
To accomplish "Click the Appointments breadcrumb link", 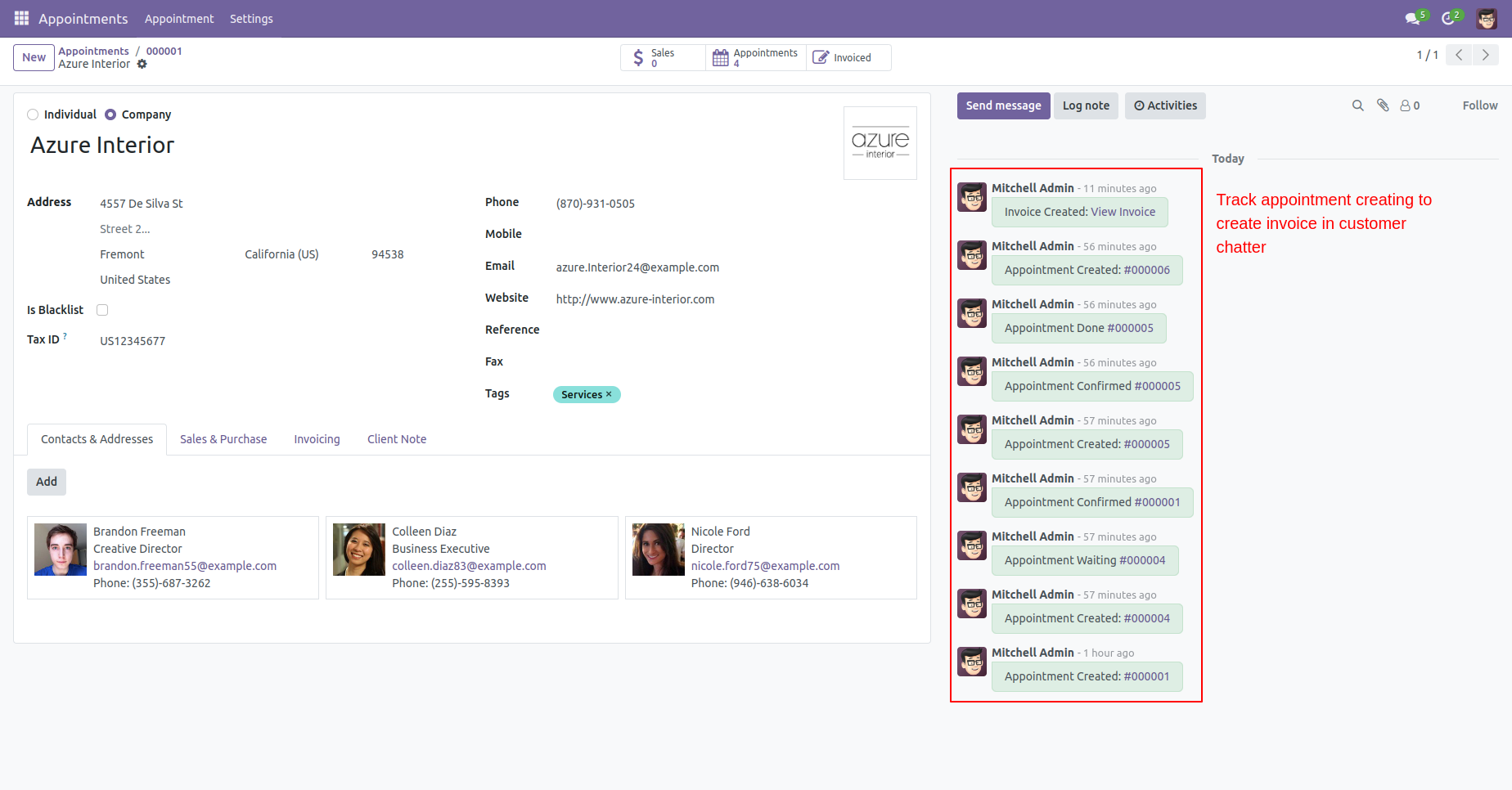I will click(x=93, y=51).
